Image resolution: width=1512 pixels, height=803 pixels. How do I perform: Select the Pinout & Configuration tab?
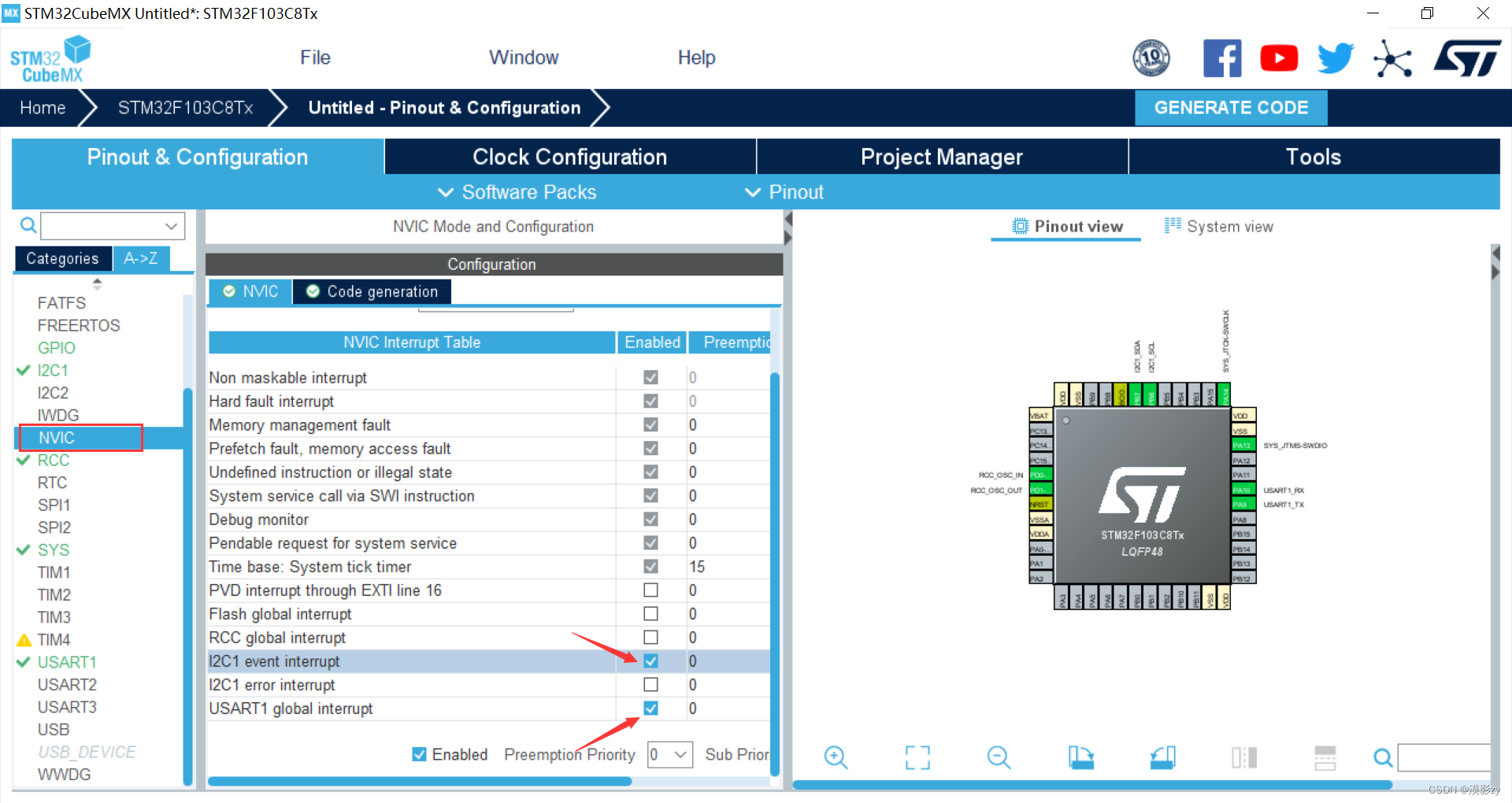pos(198,157)
